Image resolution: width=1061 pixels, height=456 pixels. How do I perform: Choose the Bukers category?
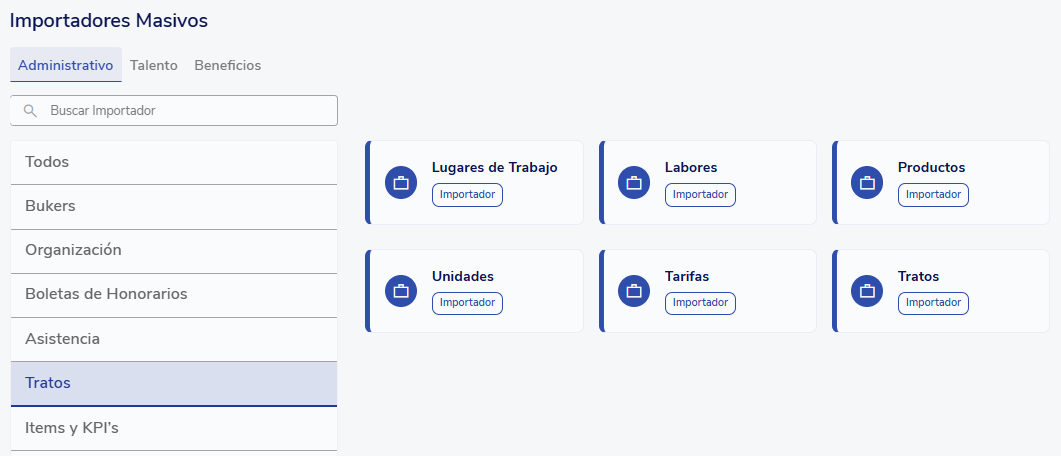173,206
